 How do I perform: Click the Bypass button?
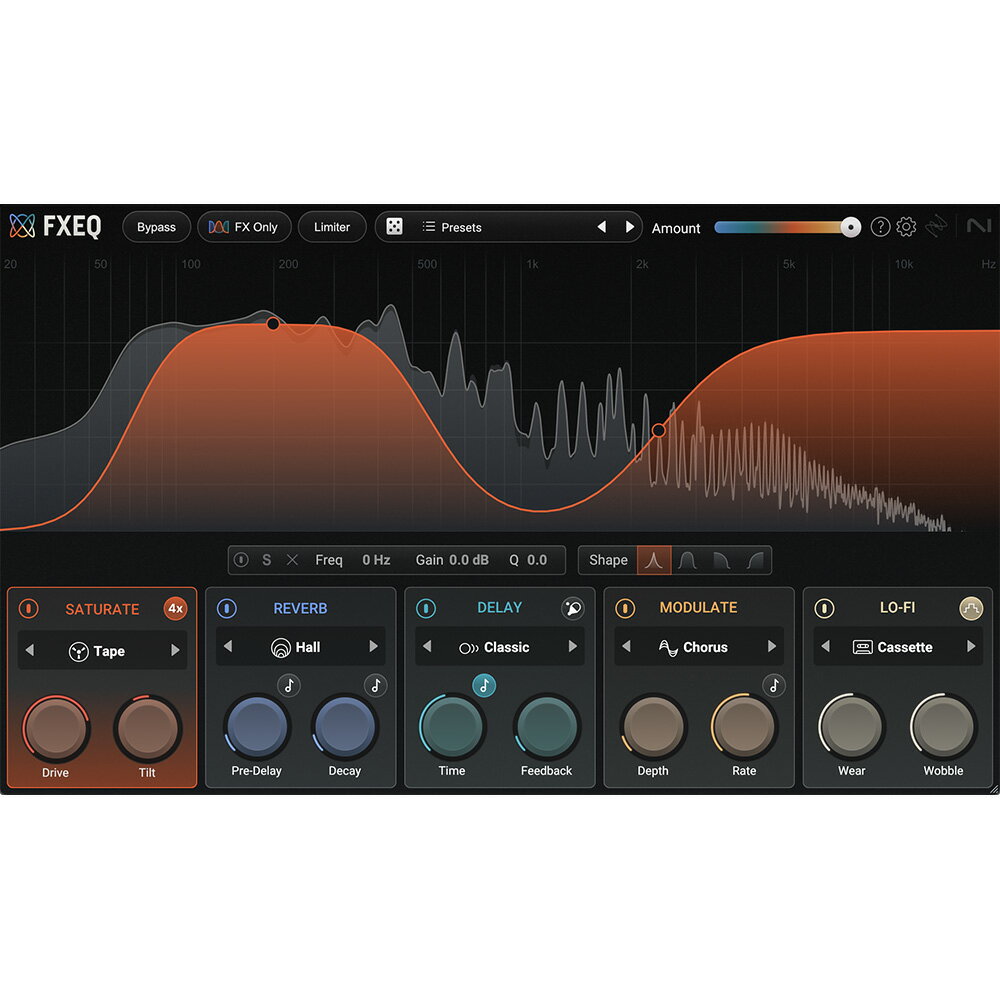pyautogui.click(x=156, y=227)
